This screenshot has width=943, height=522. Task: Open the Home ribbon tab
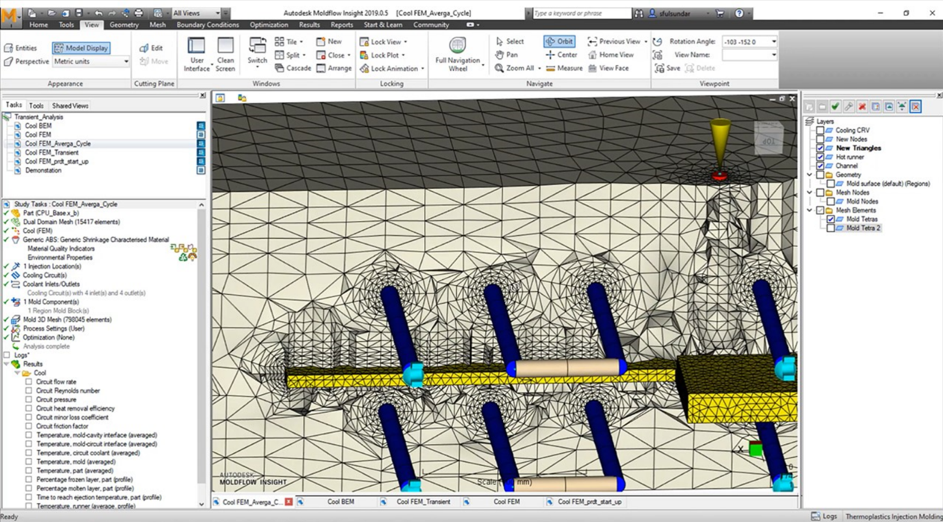(38, 25)
